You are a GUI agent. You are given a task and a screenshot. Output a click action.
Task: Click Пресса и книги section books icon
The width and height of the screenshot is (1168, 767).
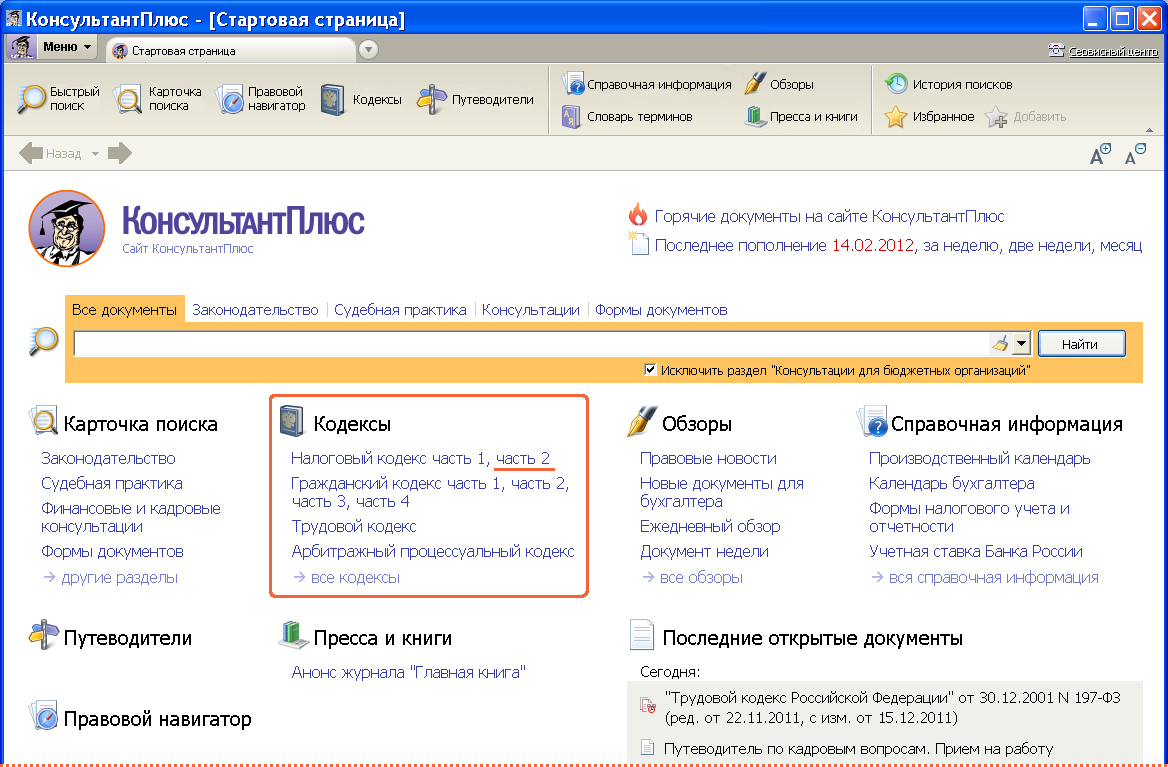293,634
